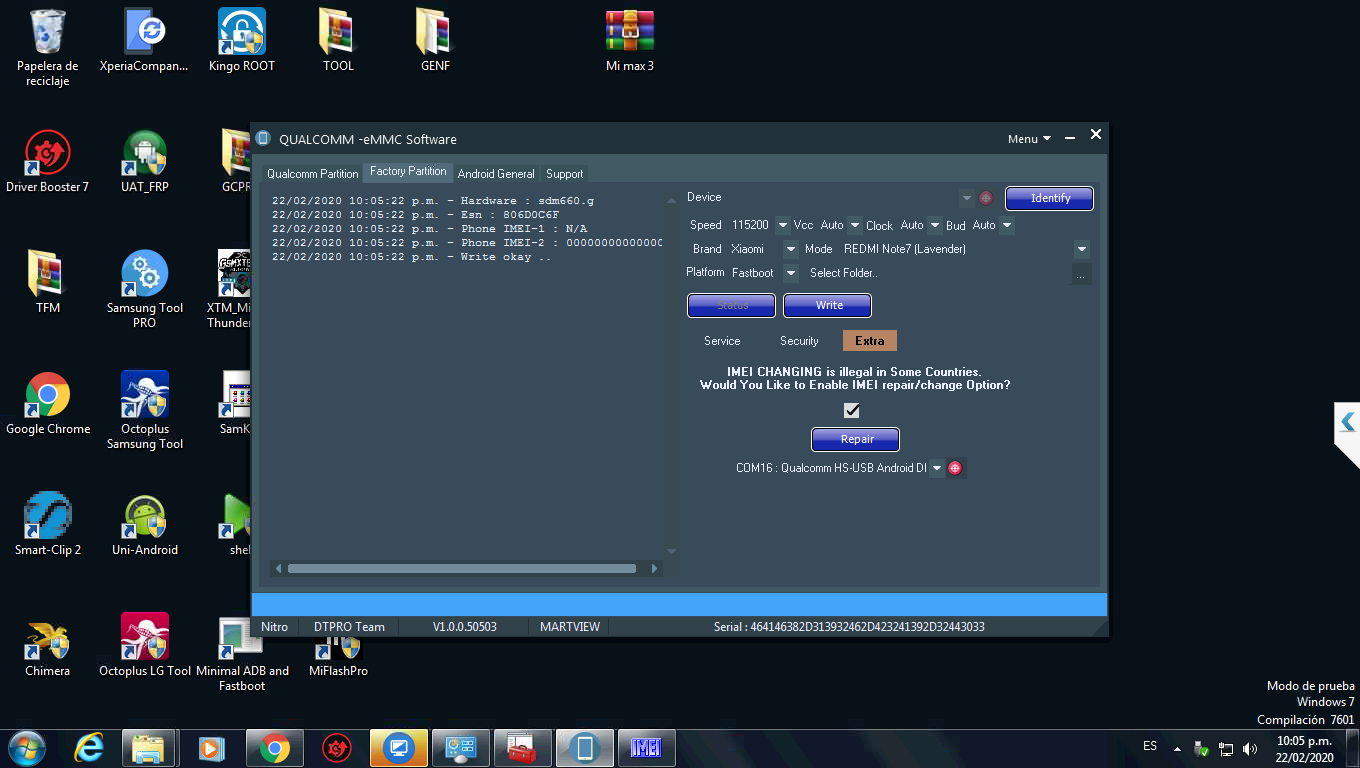The image size is (1360, 768).
Task: Click the Identify button
Action: 1049,198
